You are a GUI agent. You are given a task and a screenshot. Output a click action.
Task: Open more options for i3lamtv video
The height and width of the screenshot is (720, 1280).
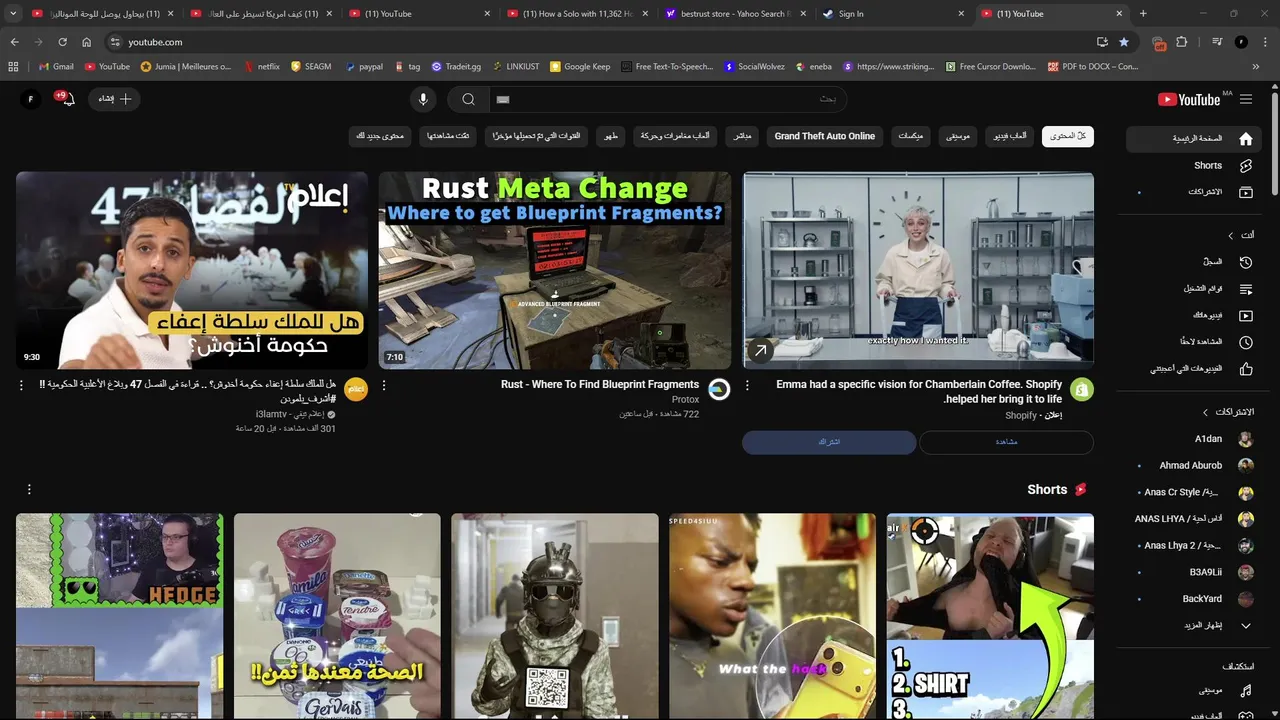22,385
